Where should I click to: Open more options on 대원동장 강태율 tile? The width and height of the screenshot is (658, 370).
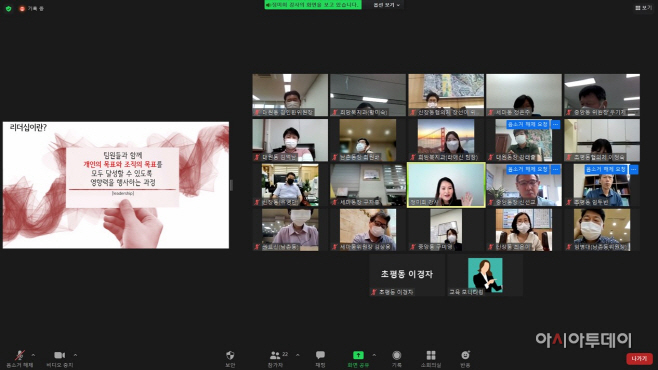(x=556, y=124)
